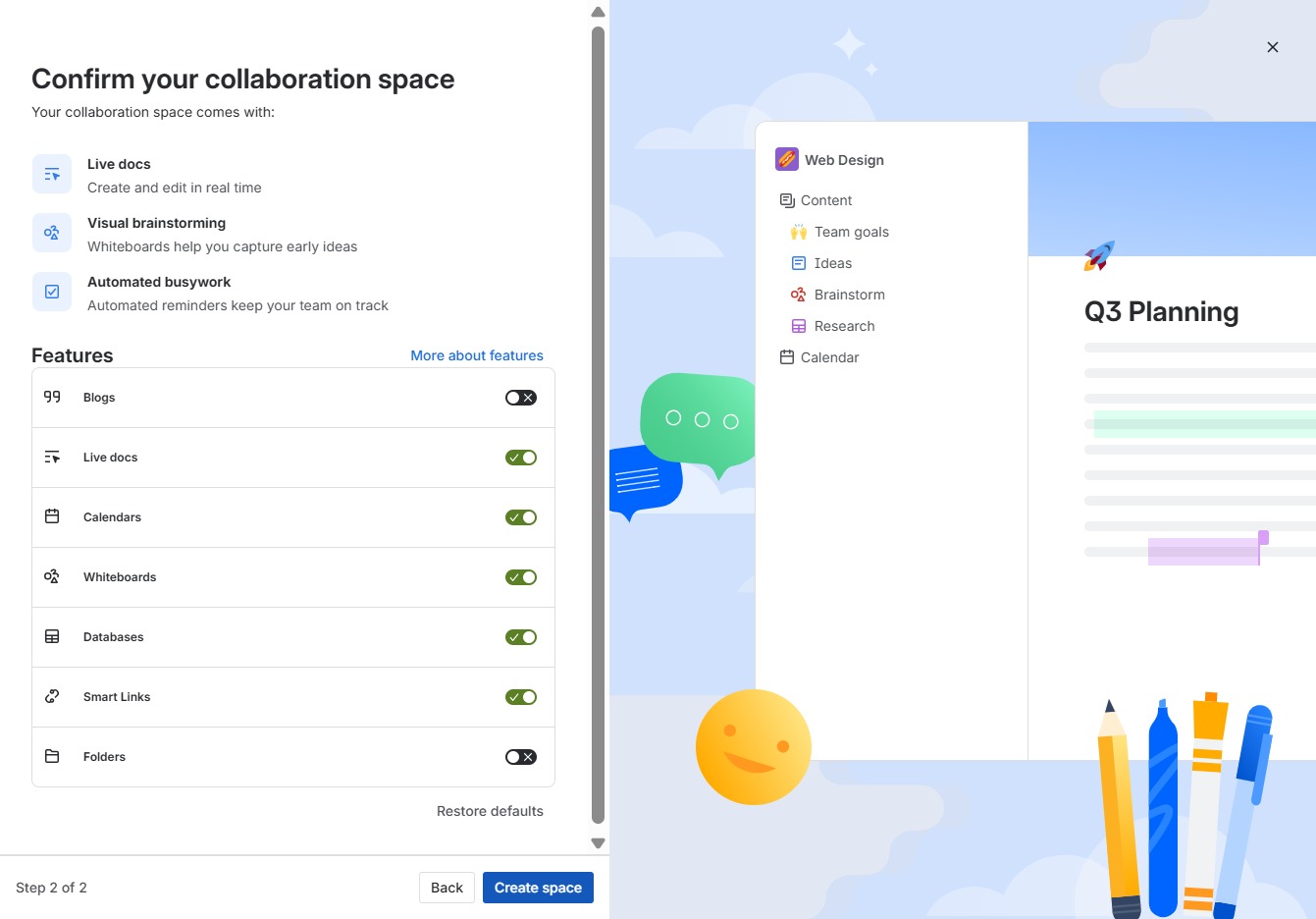Click the Content pages icon in preview

click(787, 200)
